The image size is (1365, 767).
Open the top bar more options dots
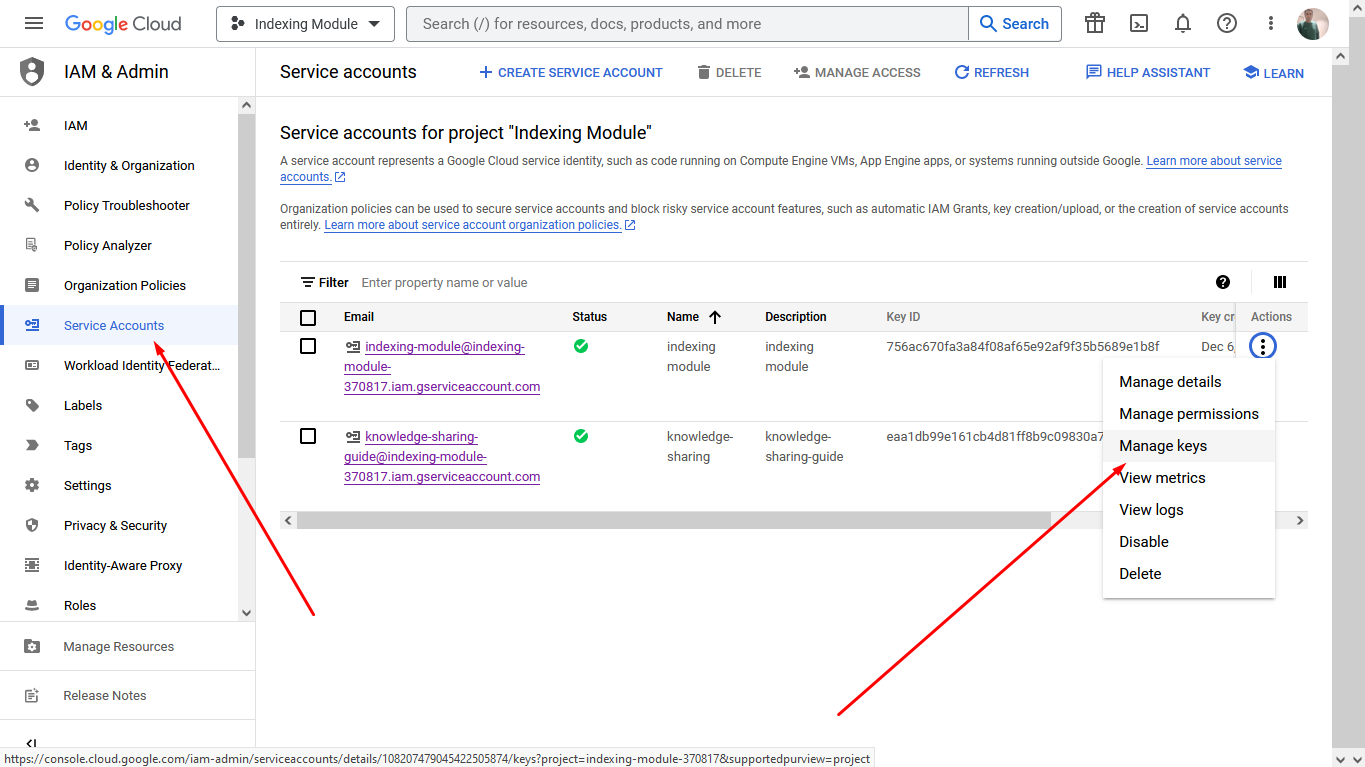coord(1271,24)
